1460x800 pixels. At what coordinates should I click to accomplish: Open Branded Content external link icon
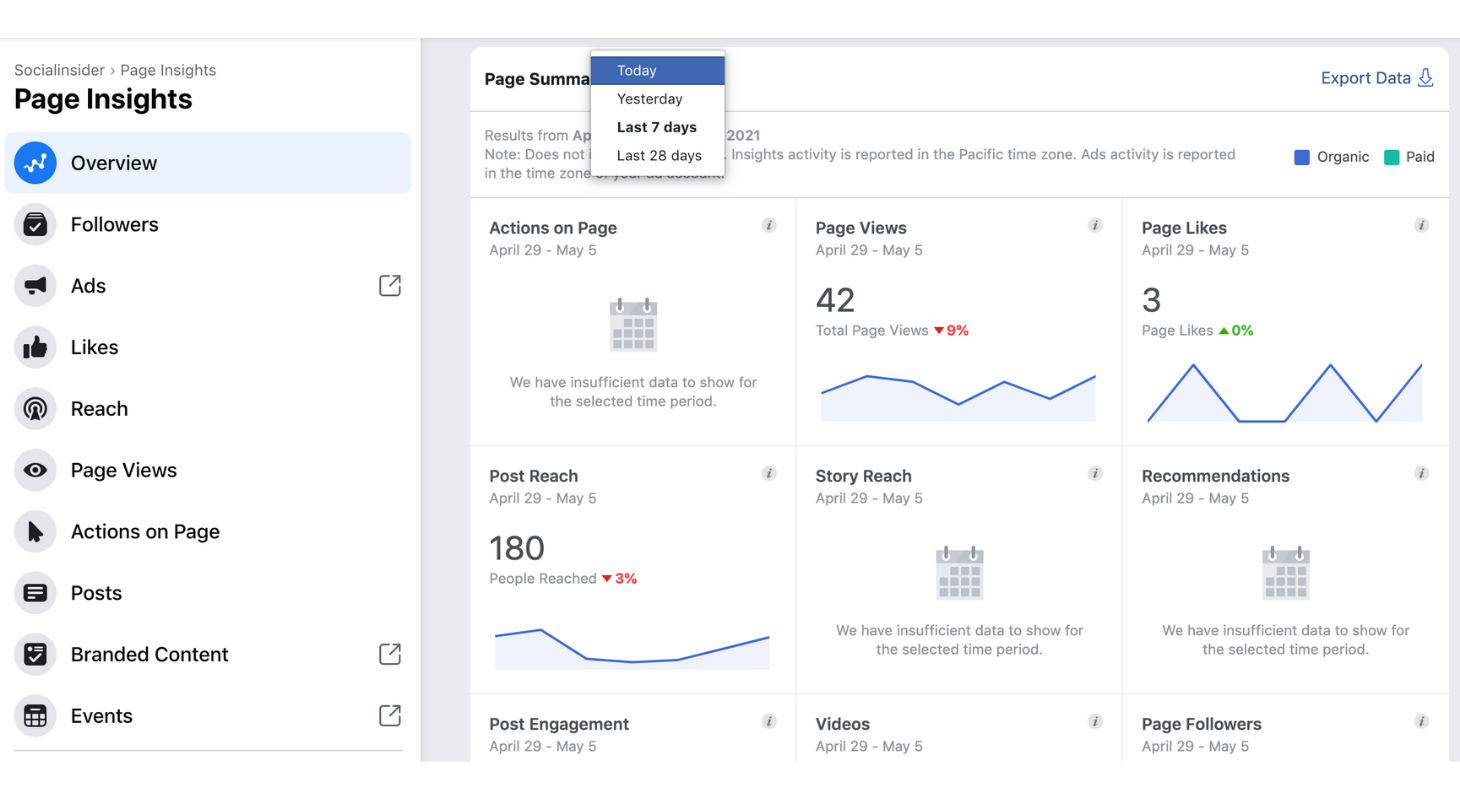[390, 655]
